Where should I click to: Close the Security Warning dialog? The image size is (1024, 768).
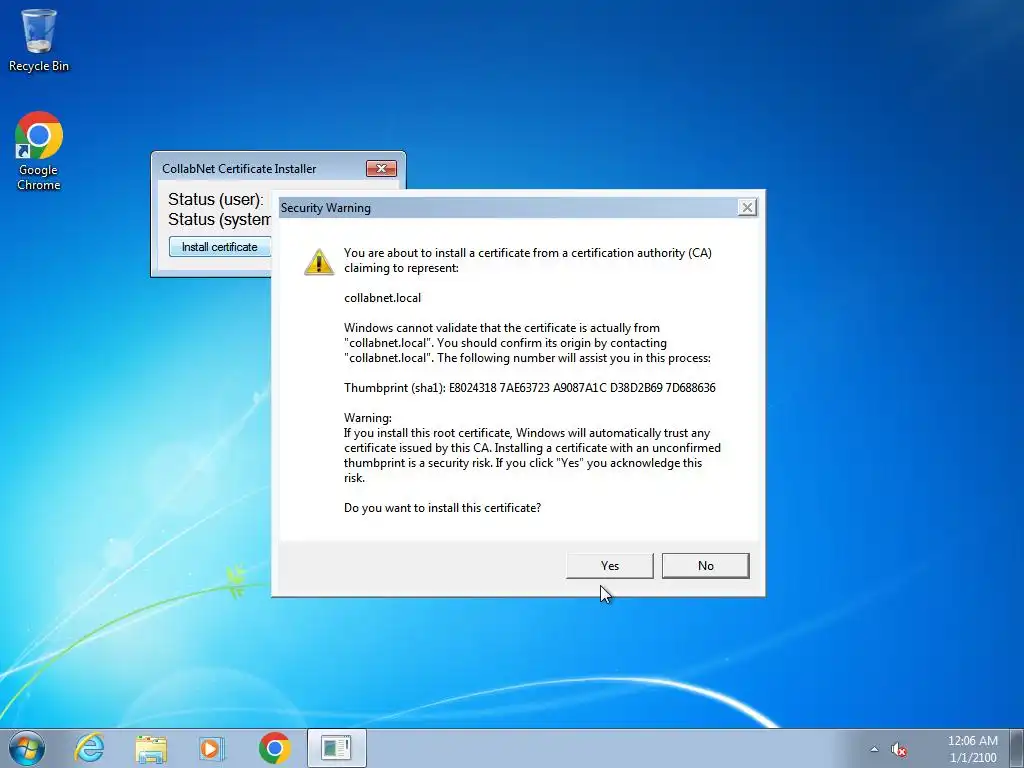746,208
